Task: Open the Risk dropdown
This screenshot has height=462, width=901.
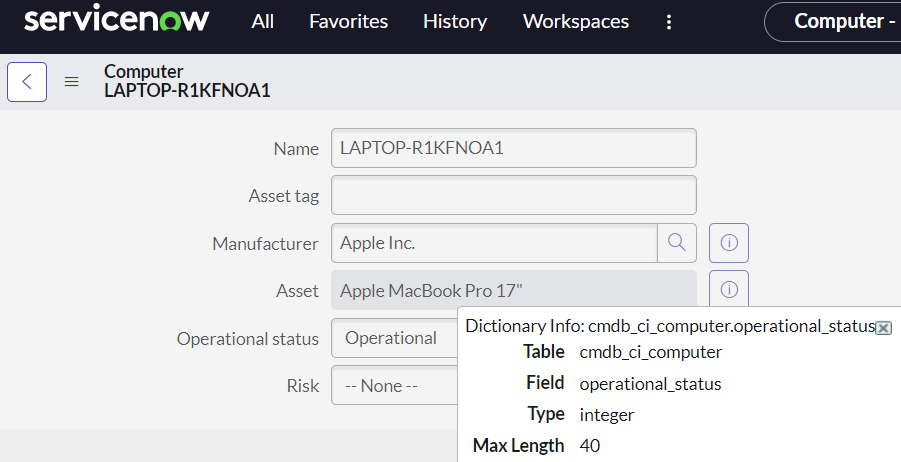Action: point(395,385)
